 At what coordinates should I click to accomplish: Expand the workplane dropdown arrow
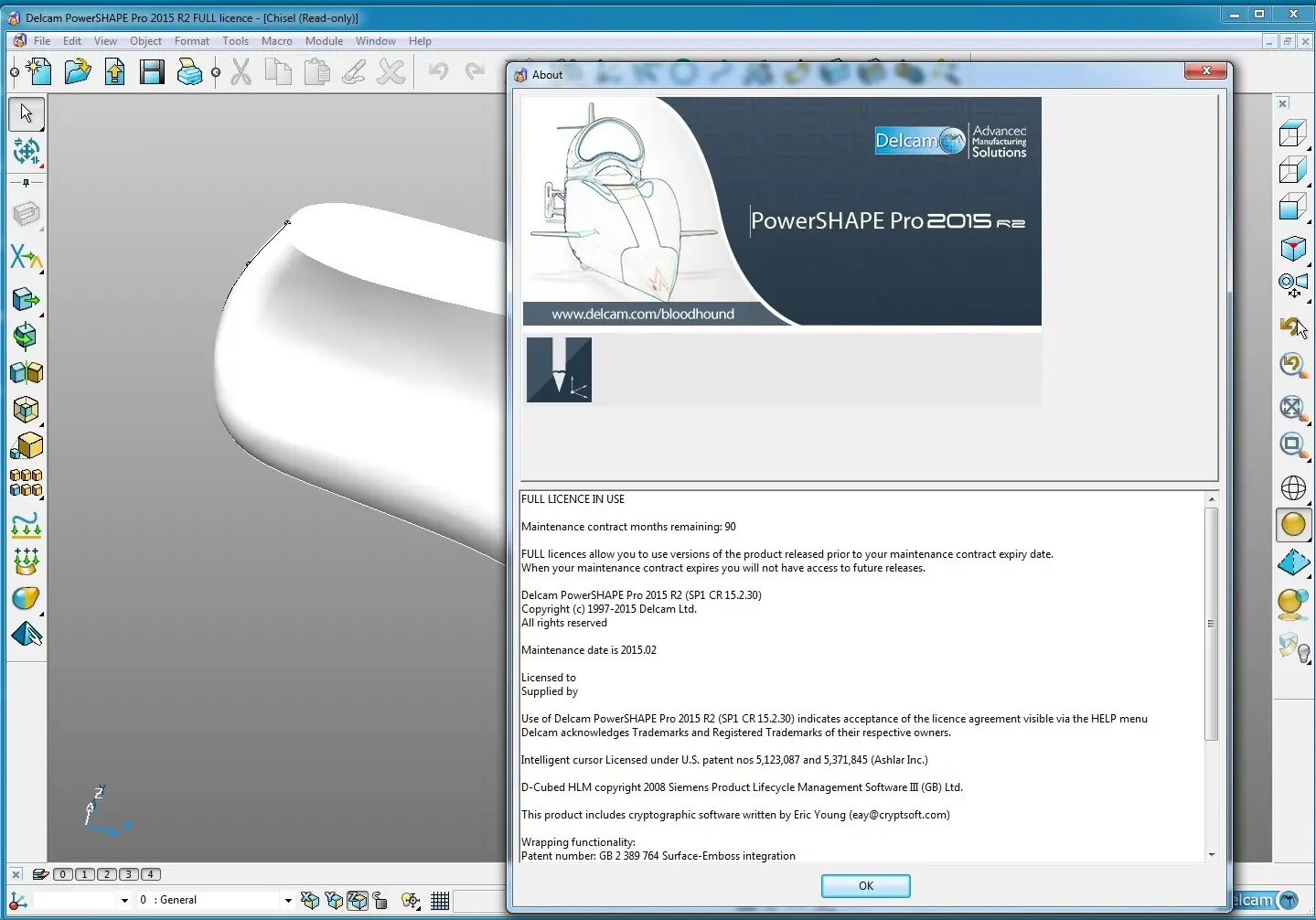(x=124, y=900)
